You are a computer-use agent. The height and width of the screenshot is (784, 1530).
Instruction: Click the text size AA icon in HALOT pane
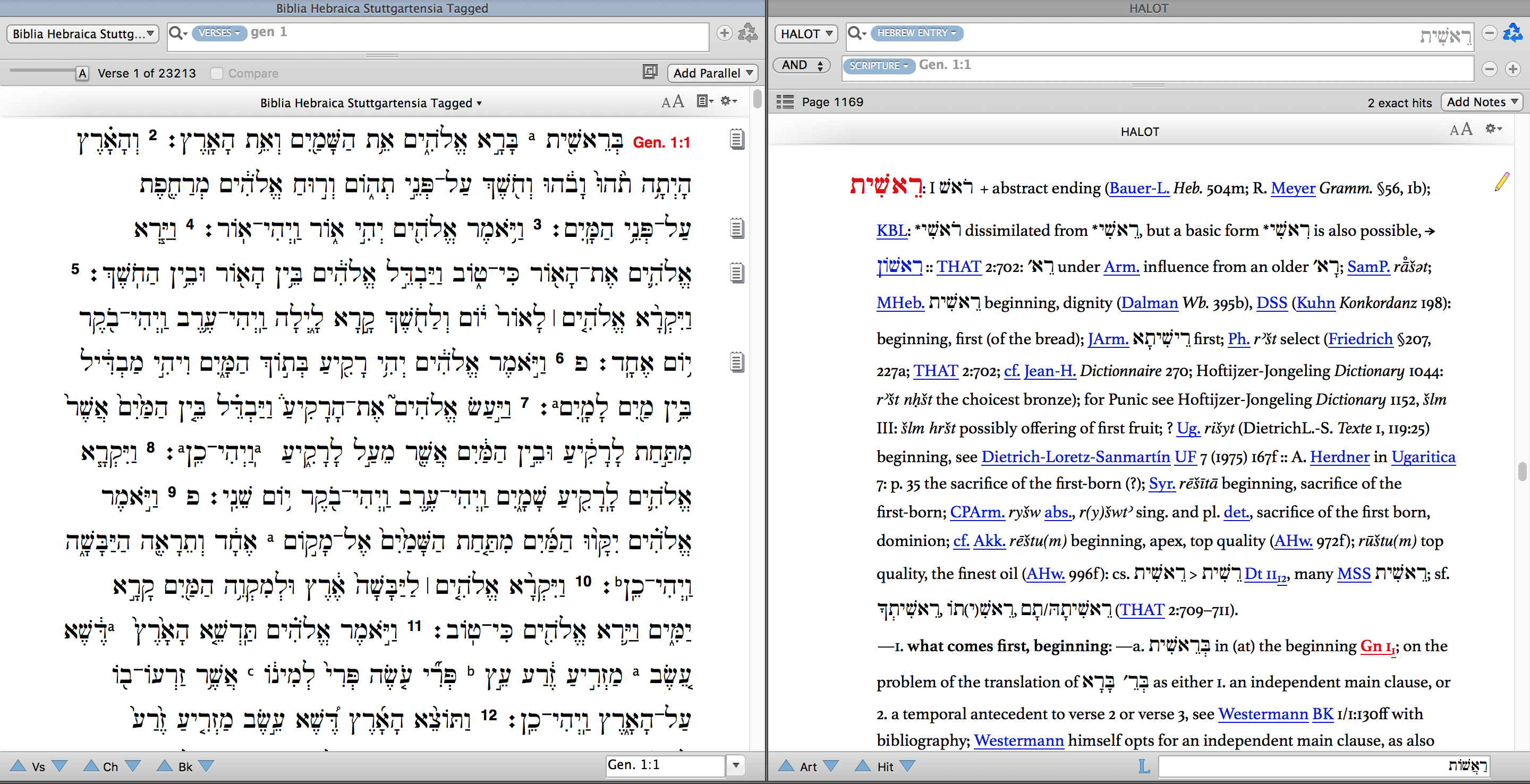click(1460, 130)
